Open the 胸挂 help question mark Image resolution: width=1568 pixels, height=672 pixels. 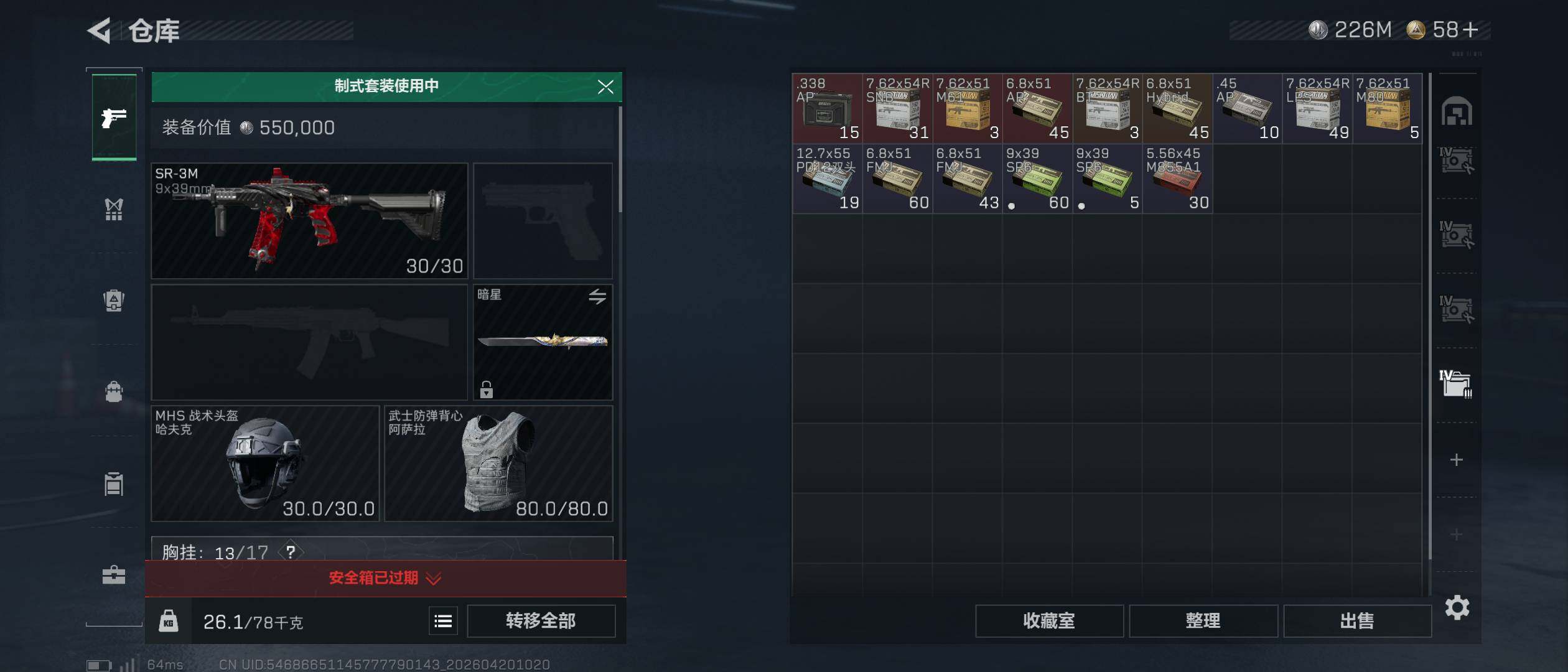pyautogui.click(x=291, y=552)
